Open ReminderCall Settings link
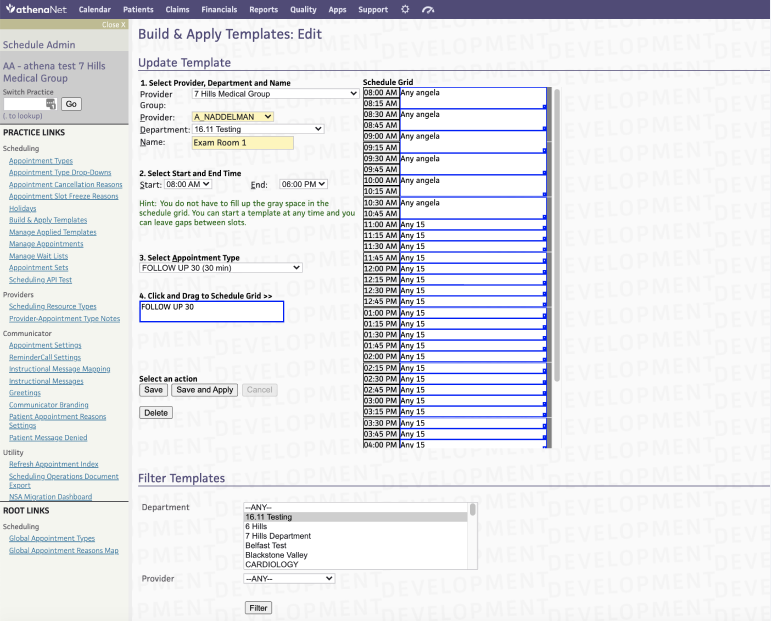The height and width of the screenshot is (621, 771). pos(45,357)
